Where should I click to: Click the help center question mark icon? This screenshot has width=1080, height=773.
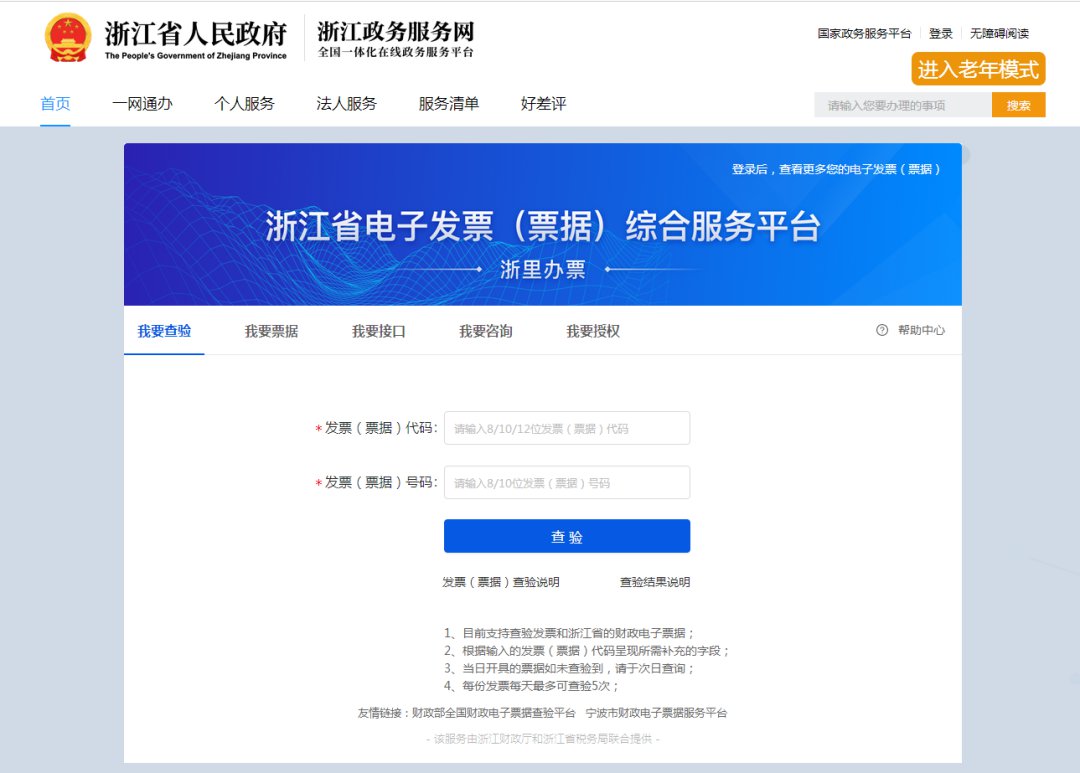[882, 330]
